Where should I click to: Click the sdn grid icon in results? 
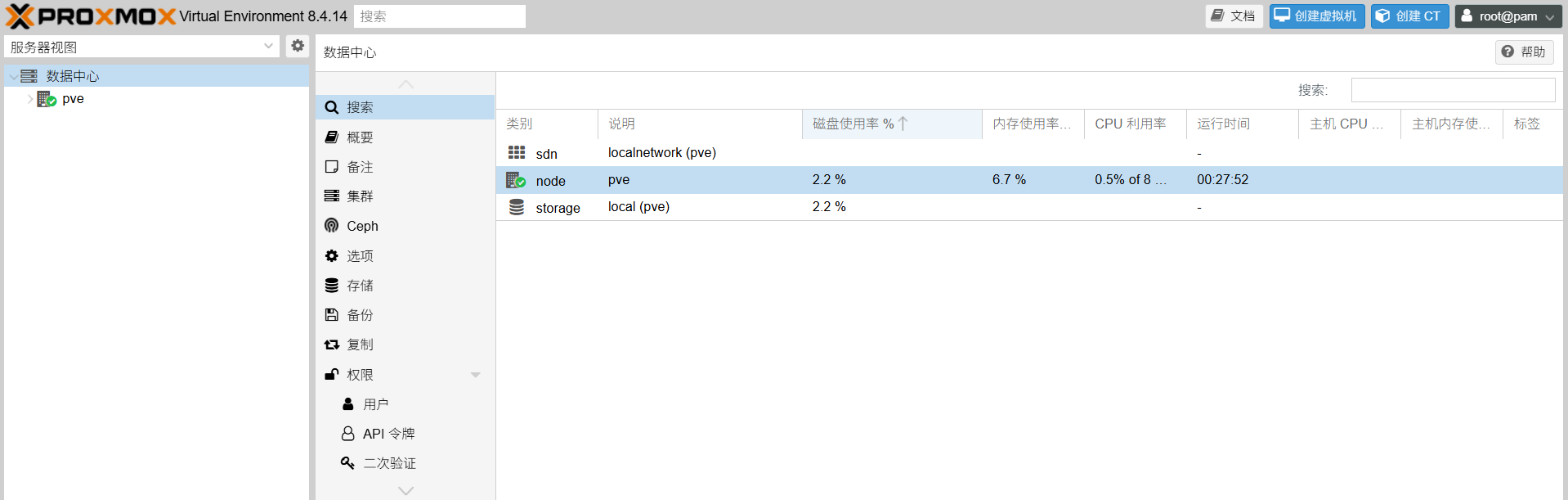pyautogui.click(x=517, y=153)
